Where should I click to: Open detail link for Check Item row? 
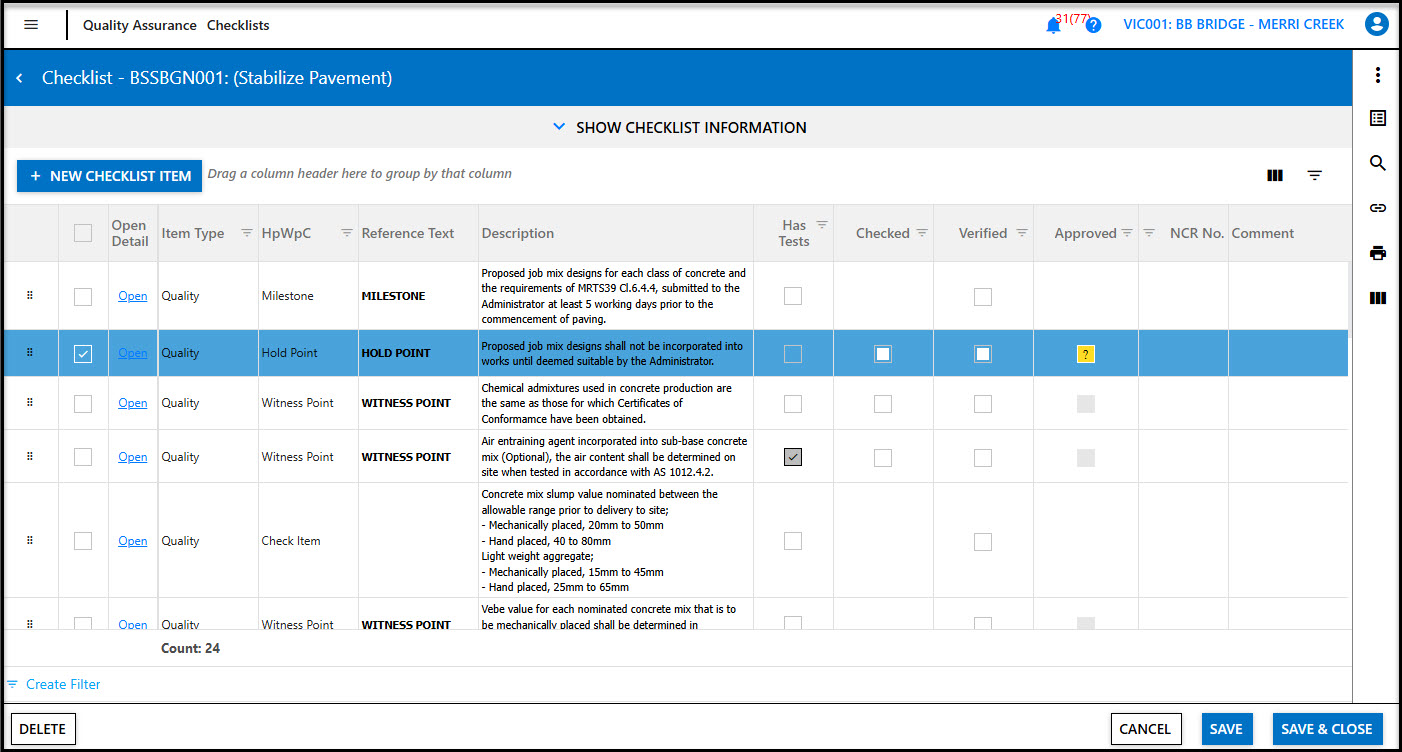tap(133, 541)
